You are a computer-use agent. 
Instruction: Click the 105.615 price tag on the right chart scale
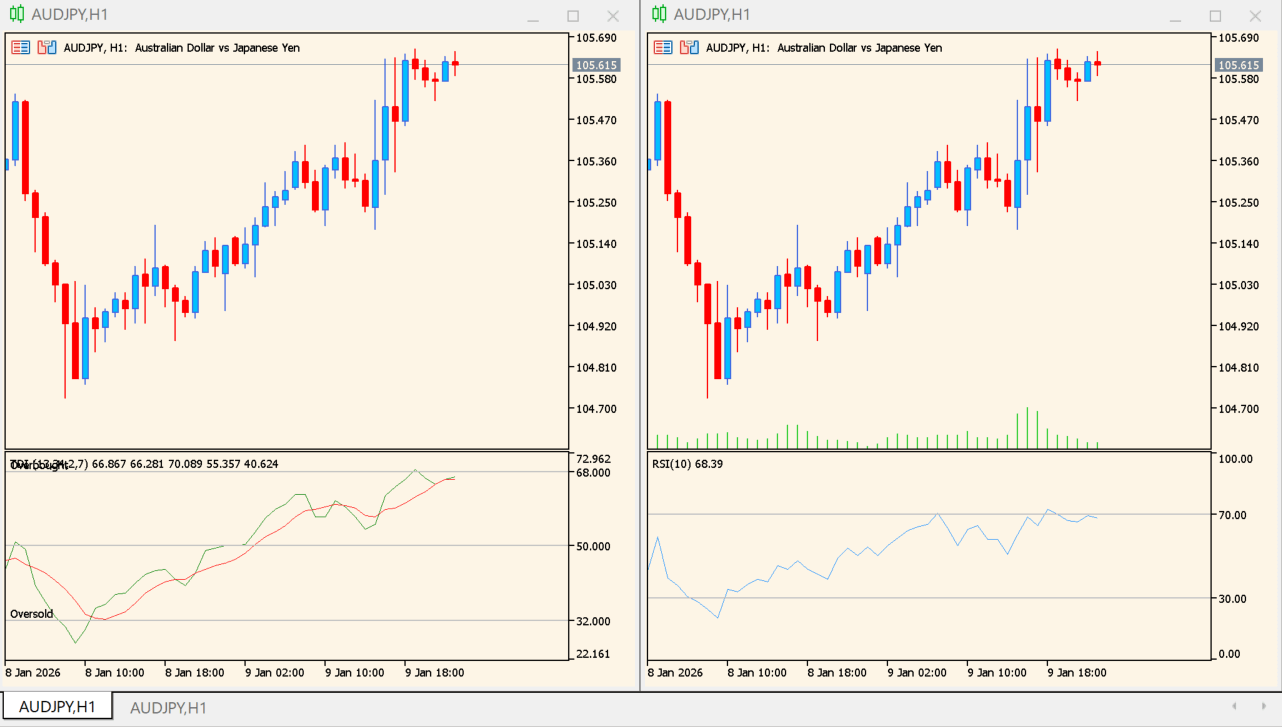(x=1238, y=63)
